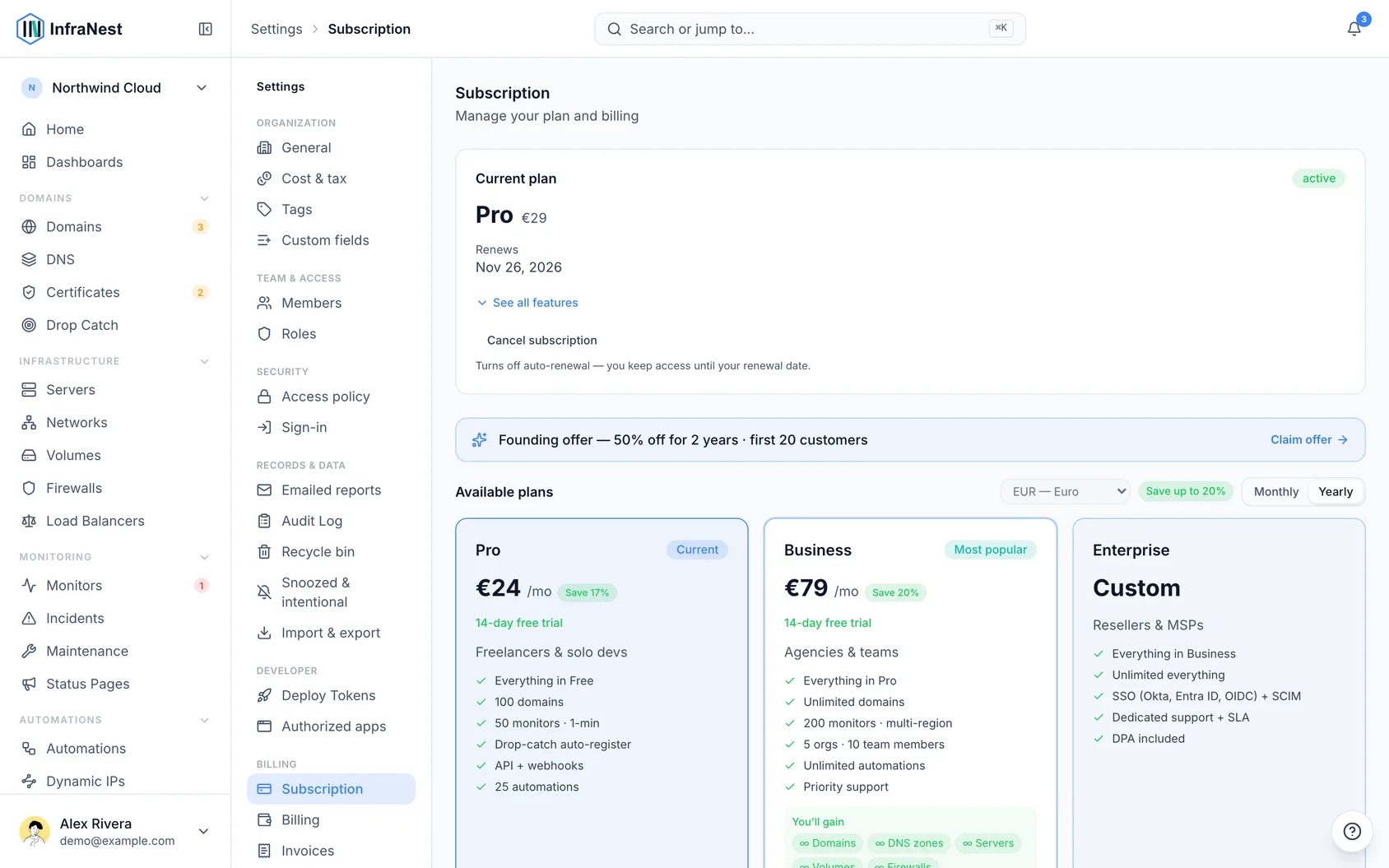The height and width of the screenshot is (868, 1389).
Task: Open the Invoices settings page
Action: [x=331, y=851]
